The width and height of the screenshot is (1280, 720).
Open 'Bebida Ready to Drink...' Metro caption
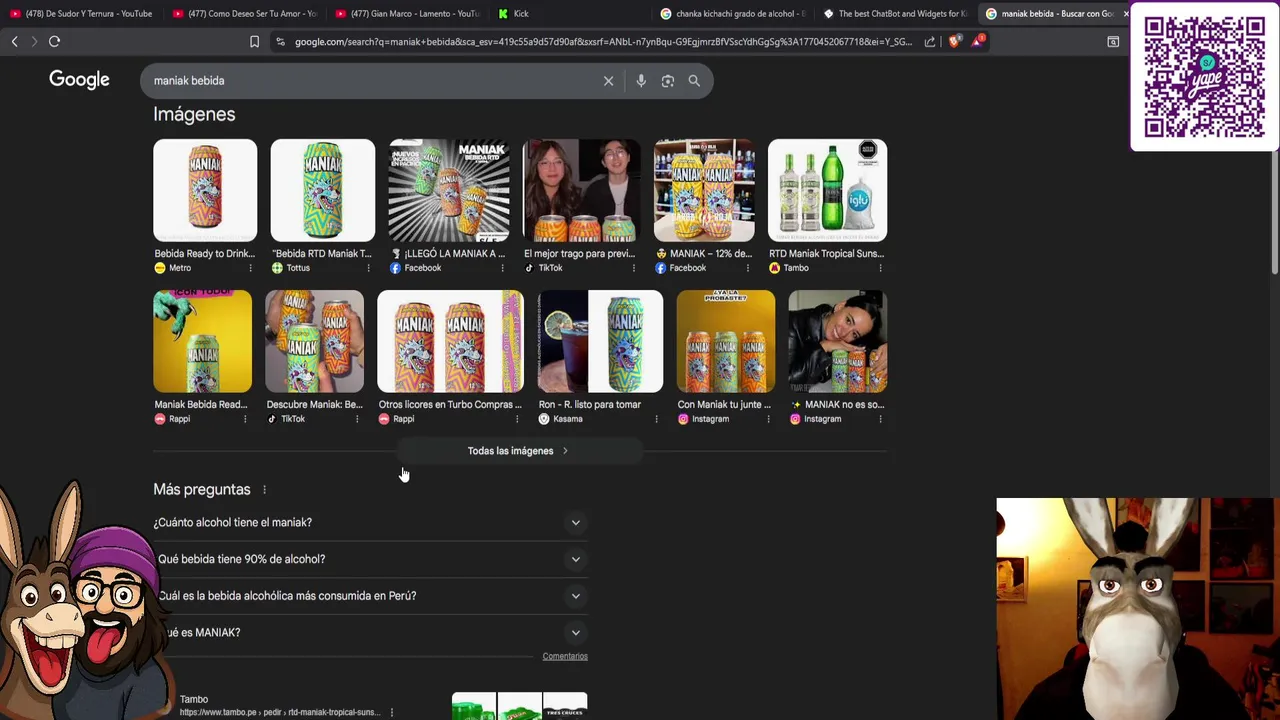pos(205,254)
